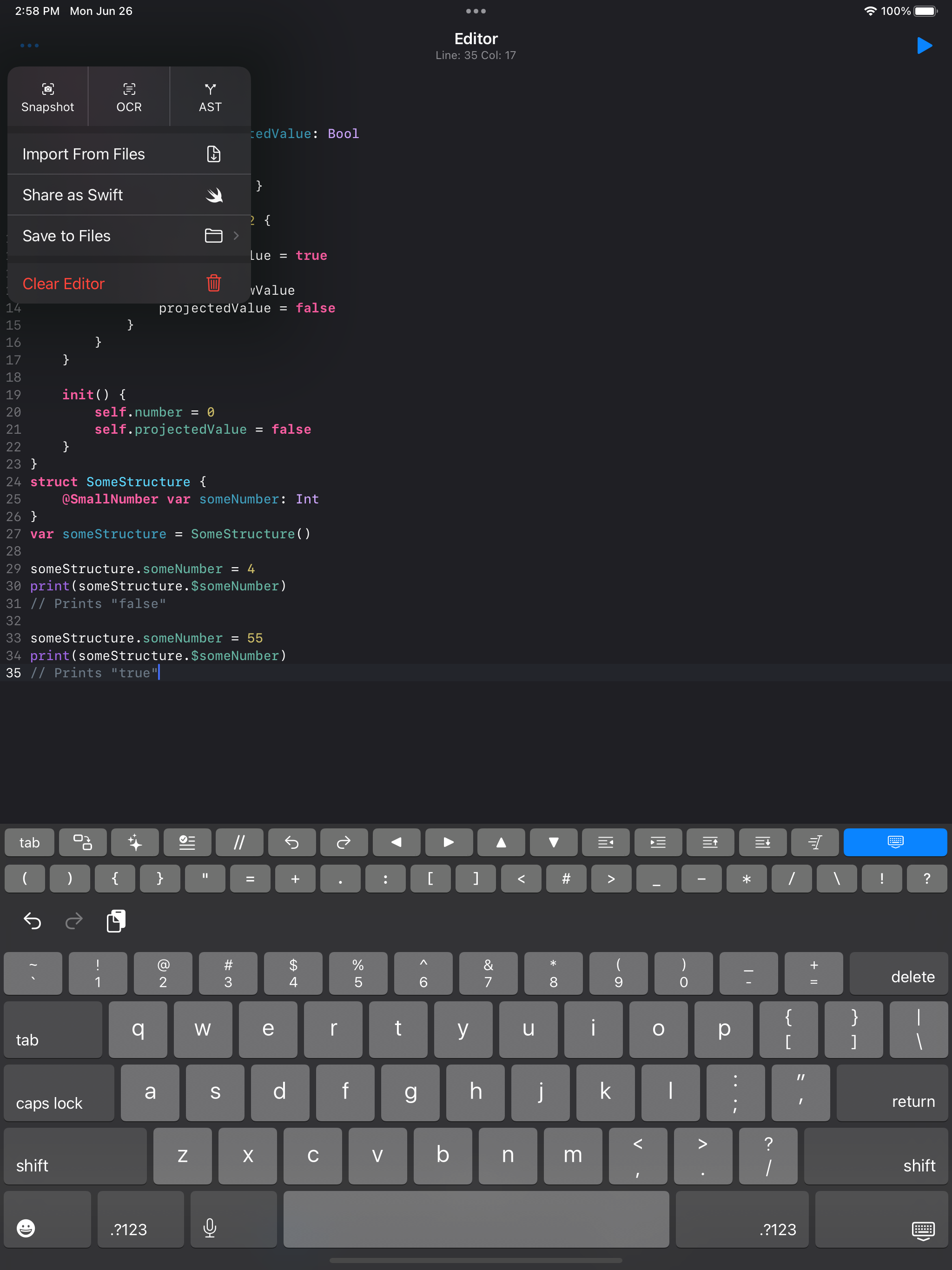
Task: Tap the clipboard paste icon above number row
Action: pyautogui.click(x=116, y=921)
